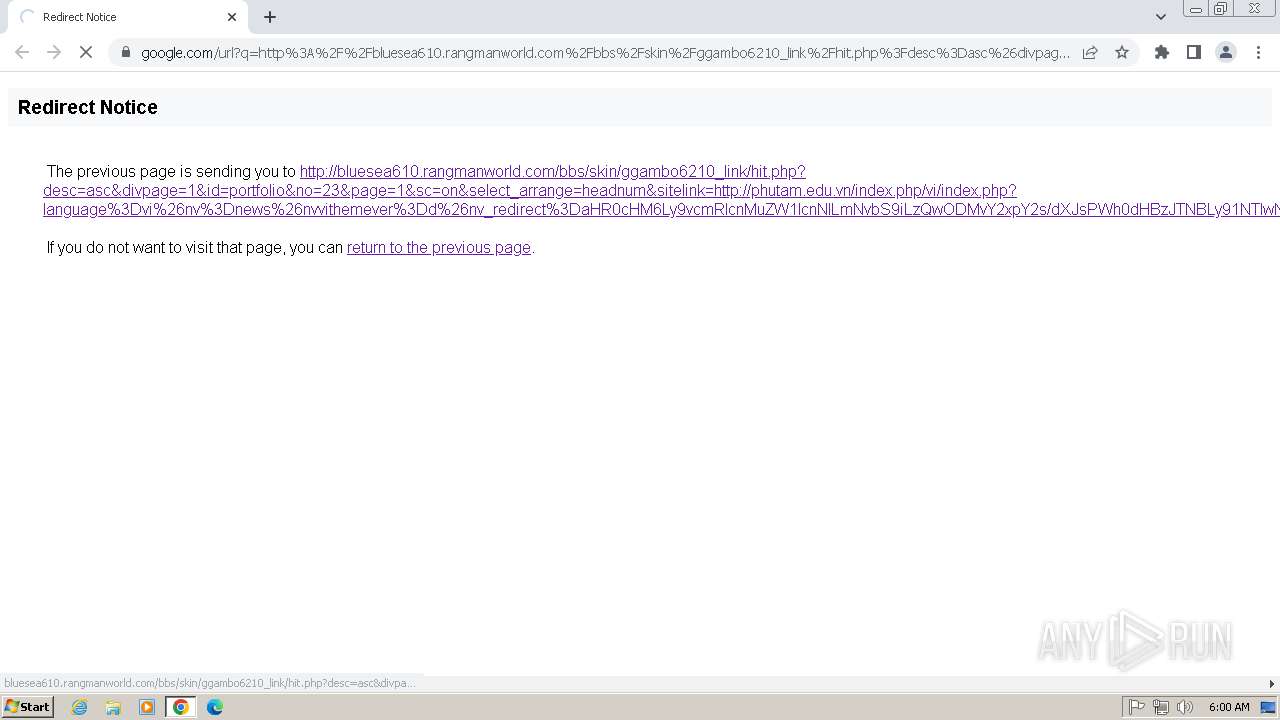Click the Redirect Notice heading
The width and height of the screenshot is (1280, 720).
tap(88, 107)
